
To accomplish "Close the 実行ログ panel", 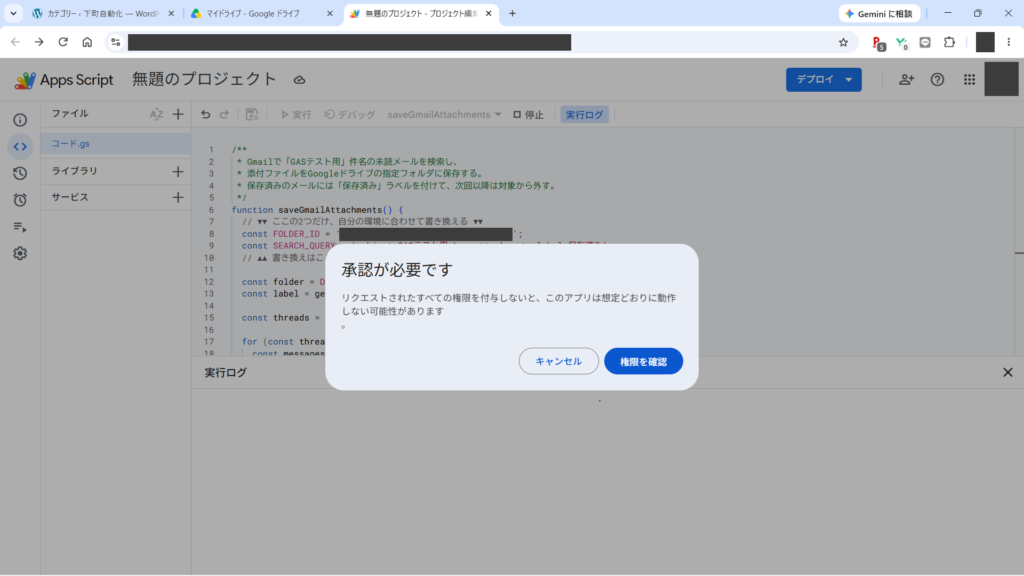I will tap(1008, 372).
